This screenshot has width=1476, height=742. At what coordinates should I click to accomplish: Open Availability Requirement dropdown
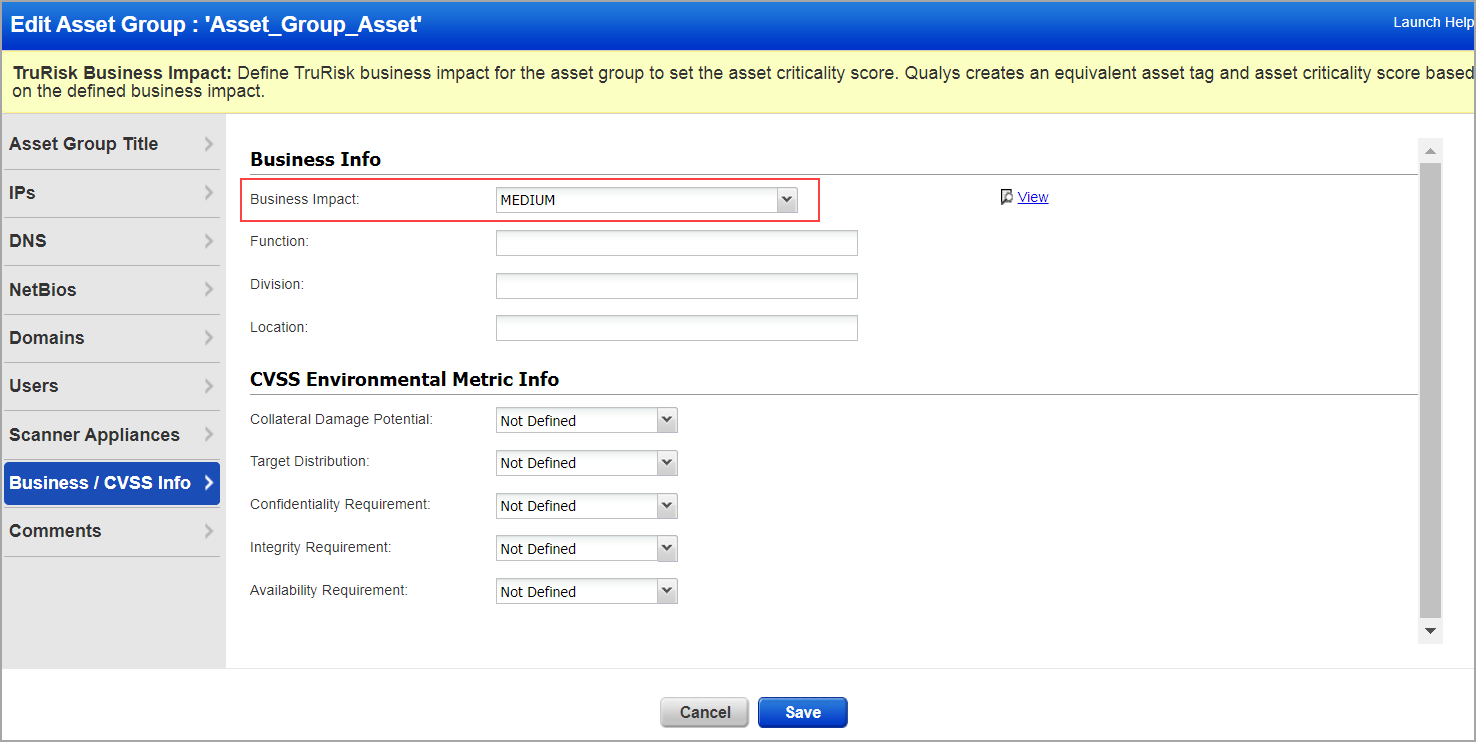587,592
